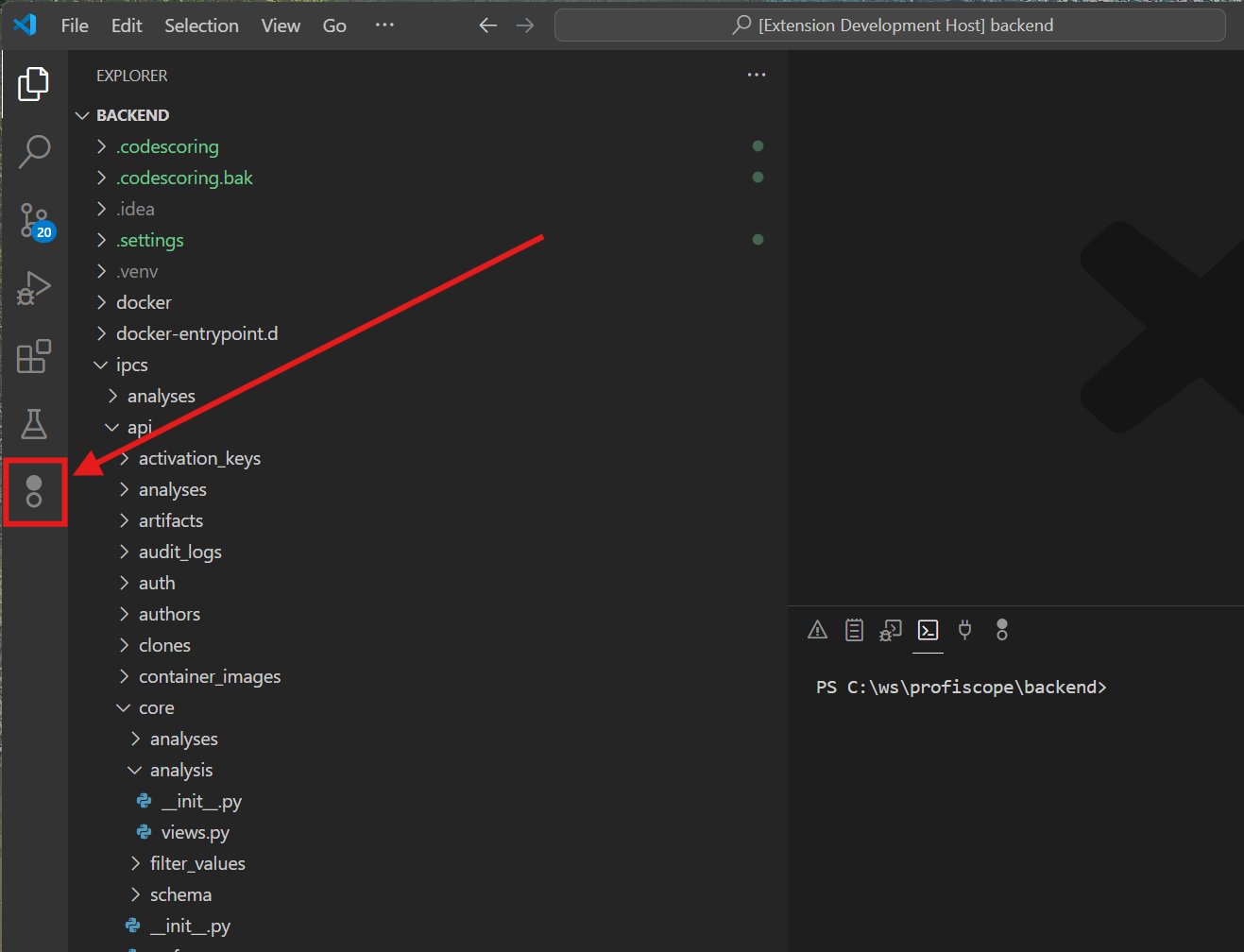Open the File menu
The height and width of the screenshot is (952, 1244).
[x=75, y=25]
